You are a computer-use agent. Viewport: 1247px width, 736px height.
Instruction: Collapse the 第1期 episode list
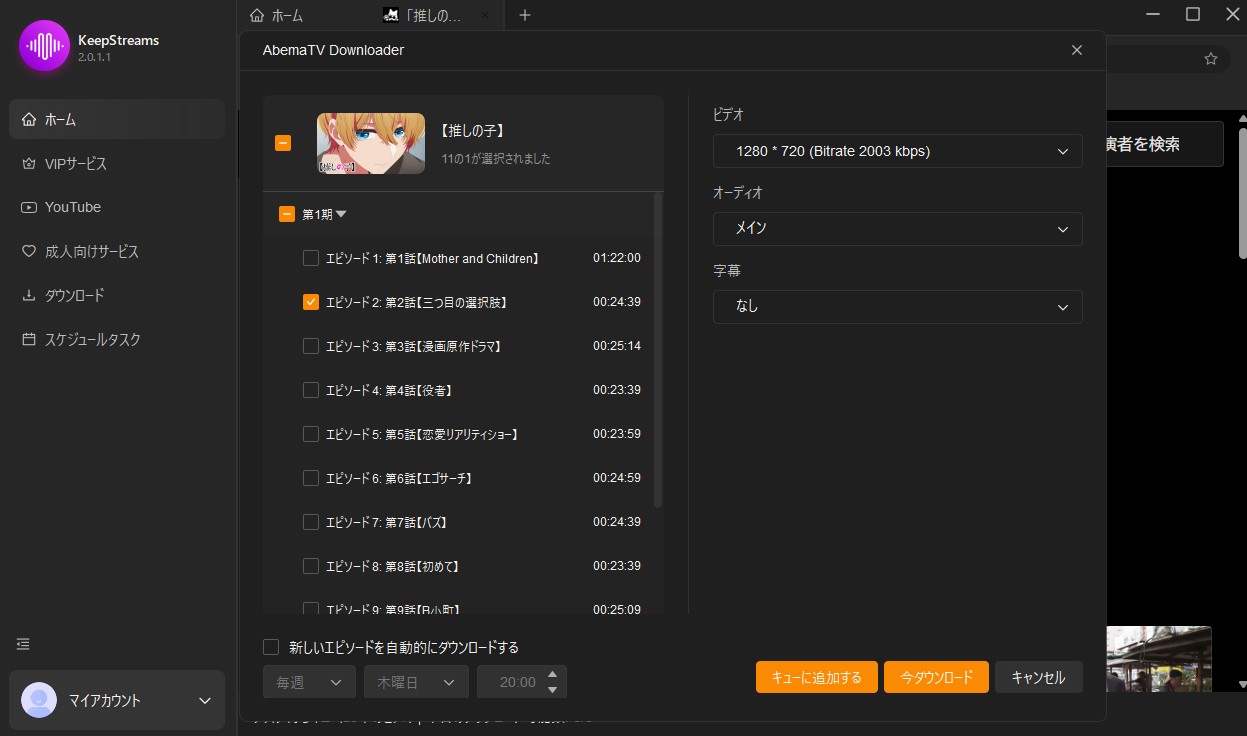click(341, 213)
